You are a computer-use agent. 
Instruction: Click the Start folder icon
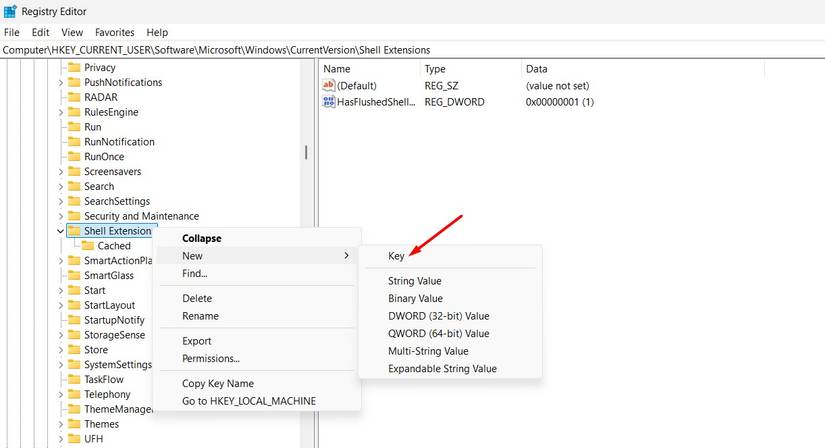coord(74,290)
